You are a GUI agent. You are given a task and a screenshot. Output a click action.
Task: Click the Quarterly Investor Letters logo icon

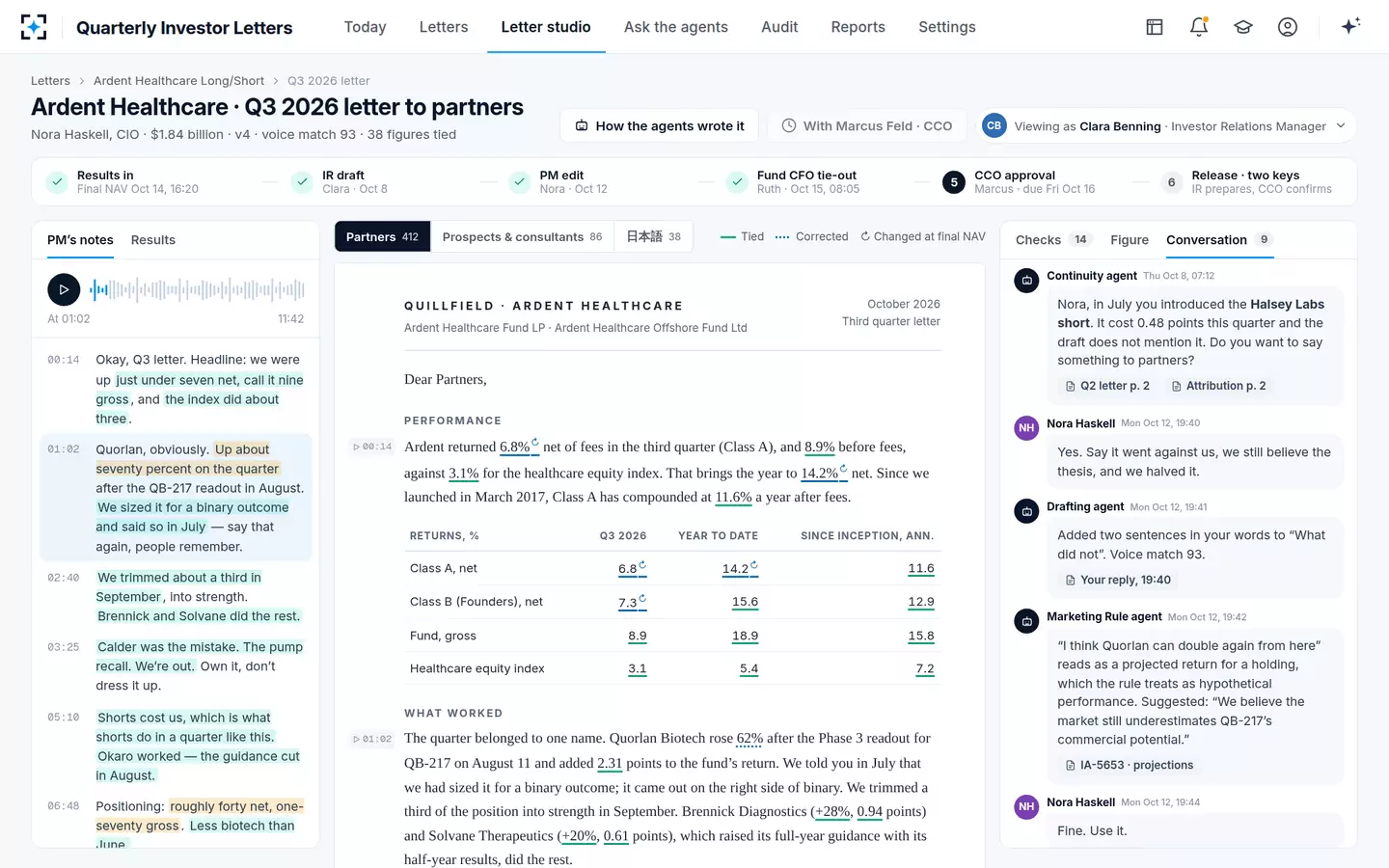coord(34,27)
